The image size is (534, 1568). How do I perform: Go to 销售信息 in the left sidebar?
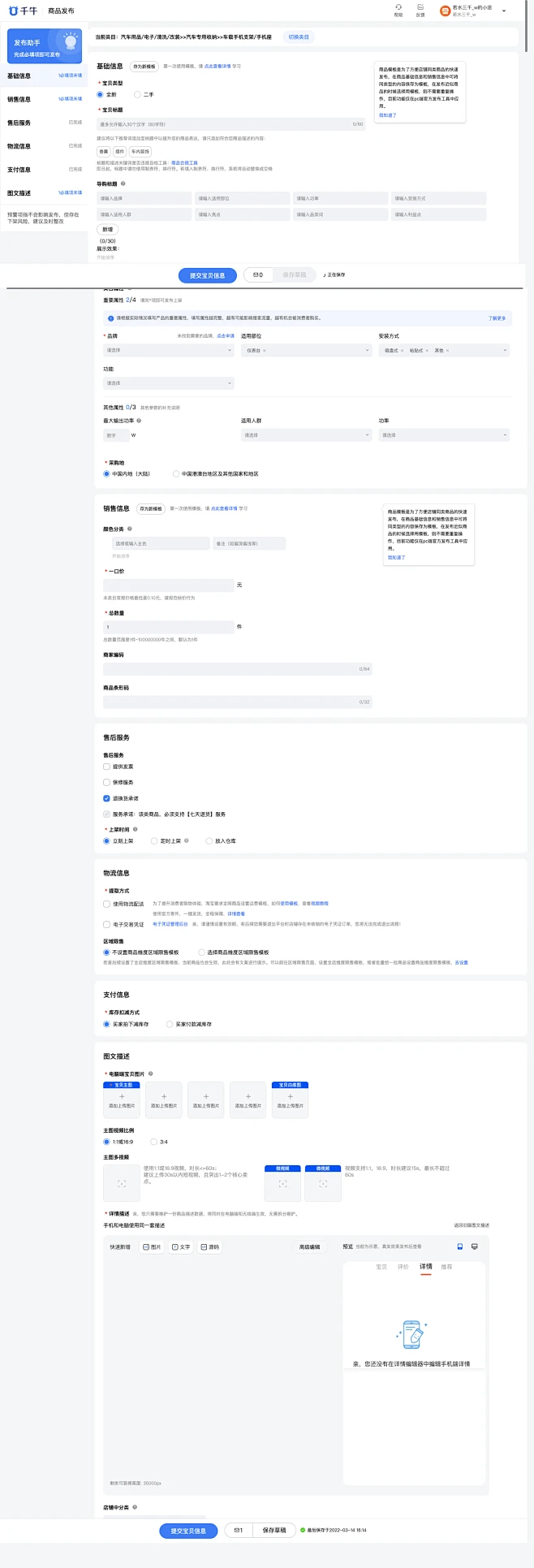(x=19, y=100)
